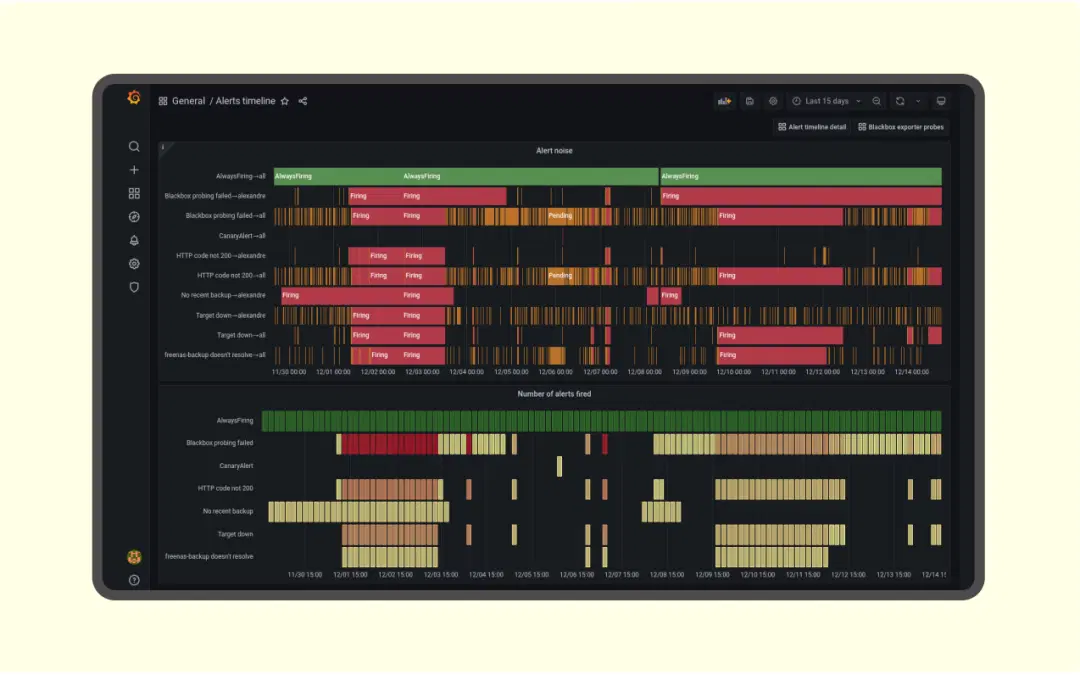Open the Alerting bell icon
Image resolution: width=1080 pixels, height=675 pixels.
tap(134, 241)
